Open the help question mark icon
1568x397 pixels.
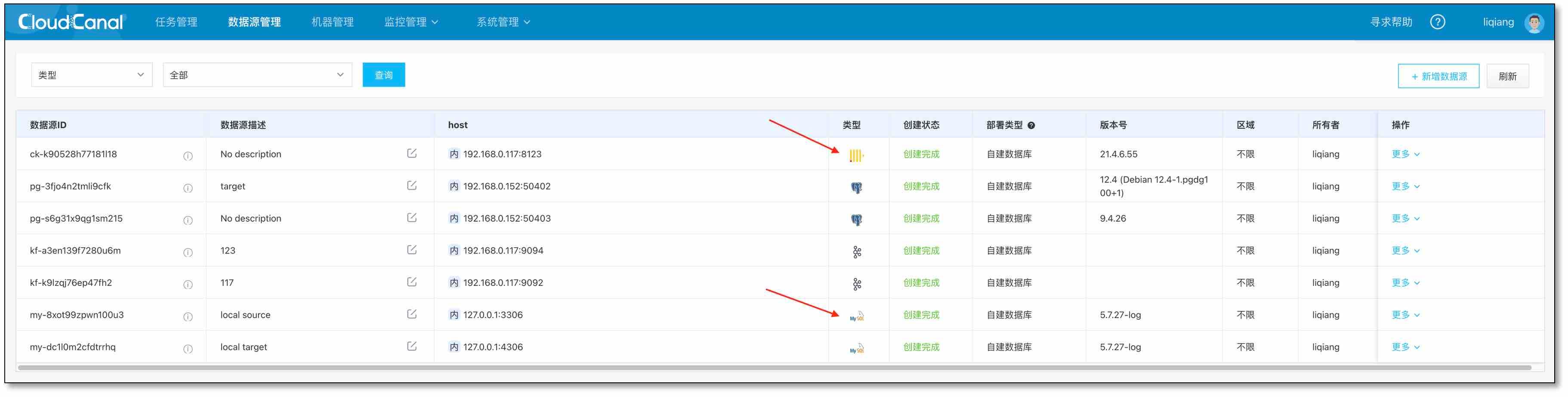tap(1437, 22)
